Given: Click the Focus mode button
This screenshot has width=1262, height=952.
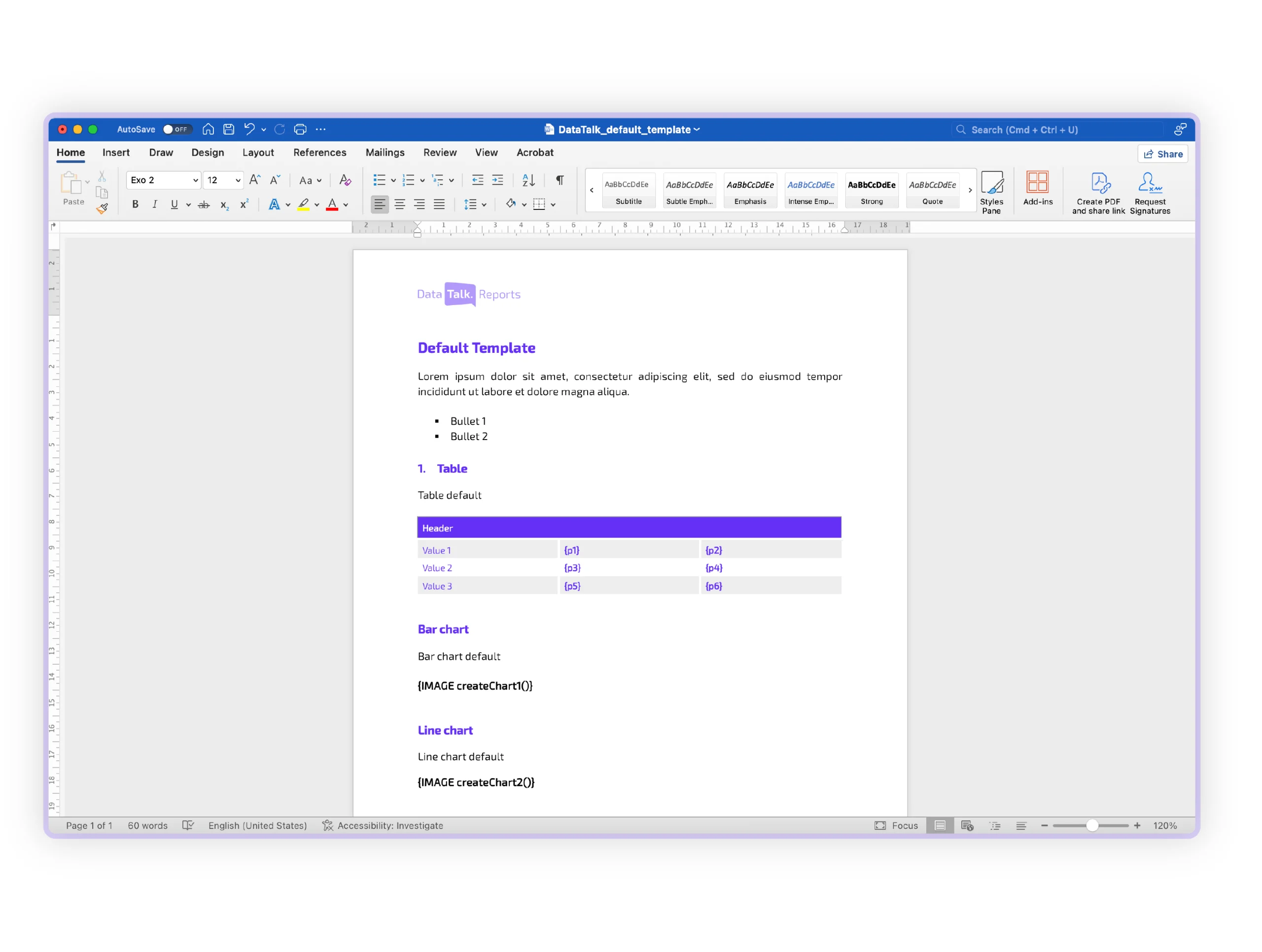Looking at the screenshot, I should tap(896, 825).
